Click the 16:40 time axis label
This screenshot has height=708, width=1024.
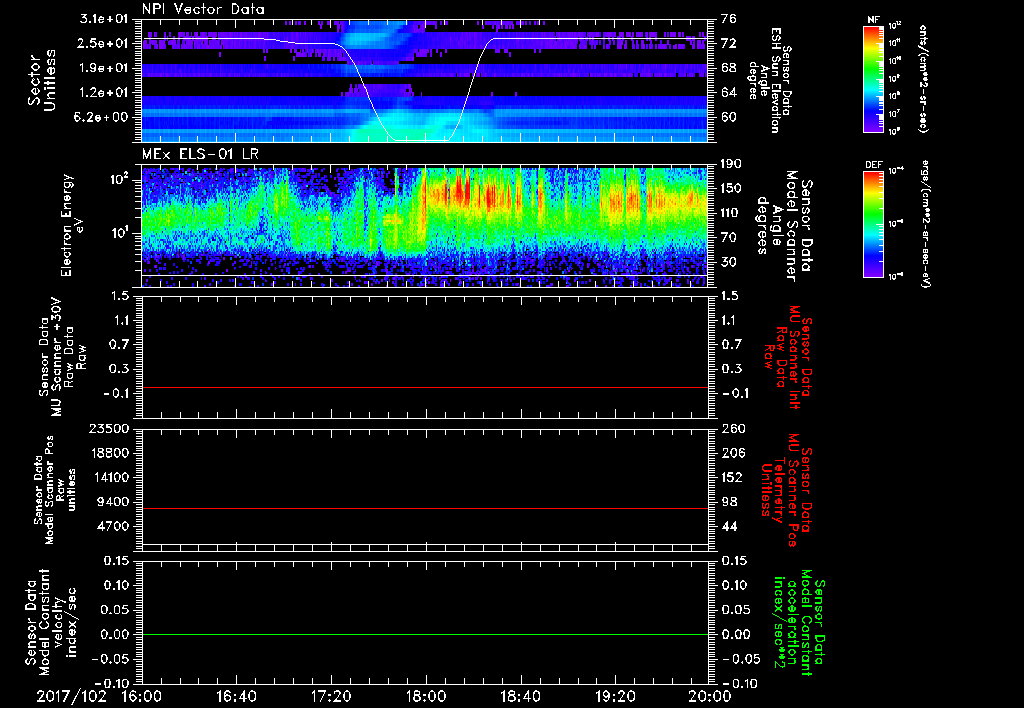pos(236,696)
